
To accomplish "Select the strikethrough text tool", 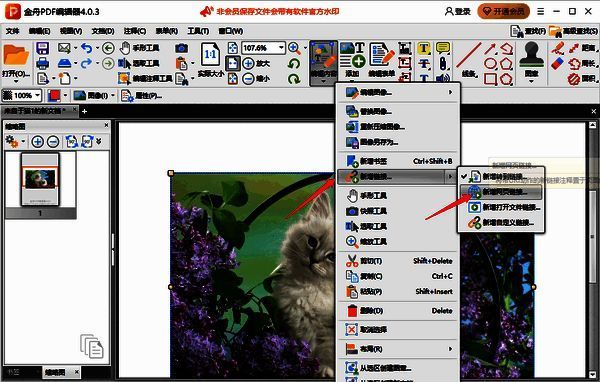I will coord(423,63).
